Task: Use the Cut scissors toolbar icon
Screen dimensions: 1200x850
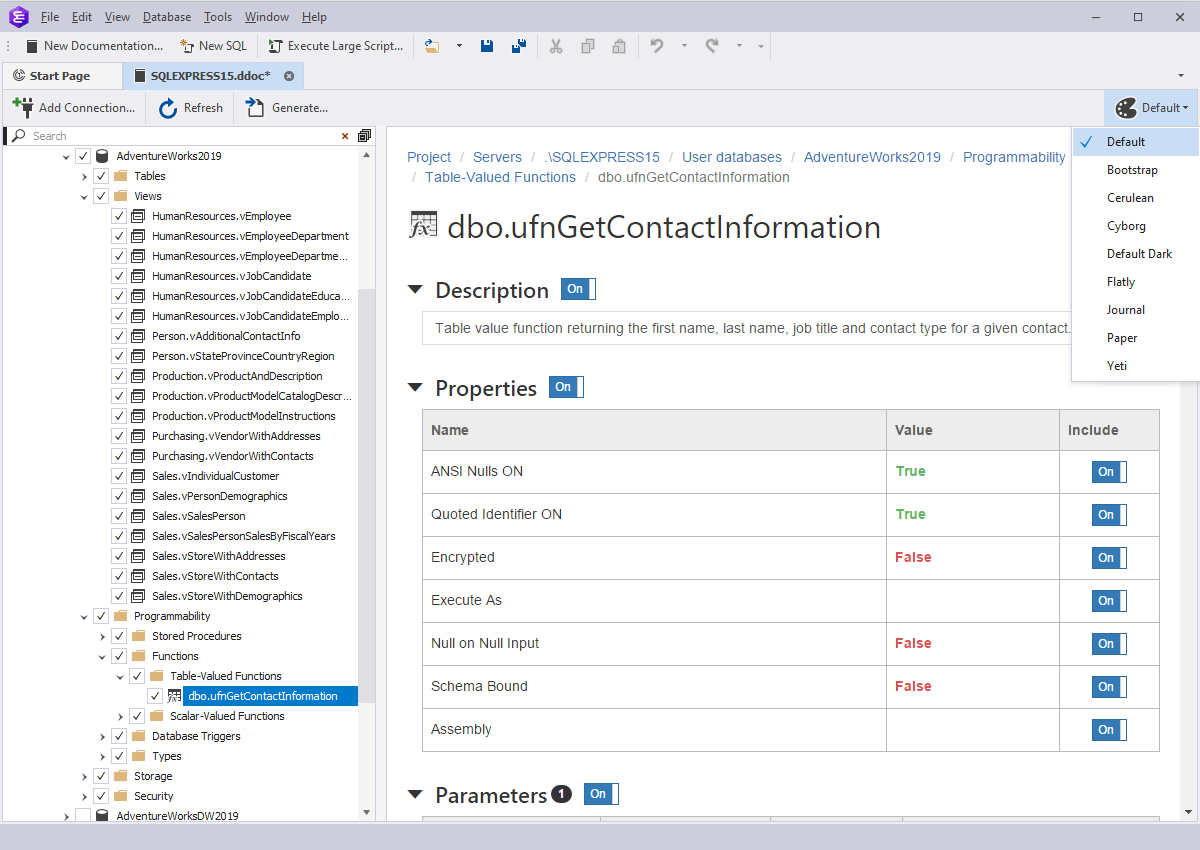Action: tap(556, 46)
